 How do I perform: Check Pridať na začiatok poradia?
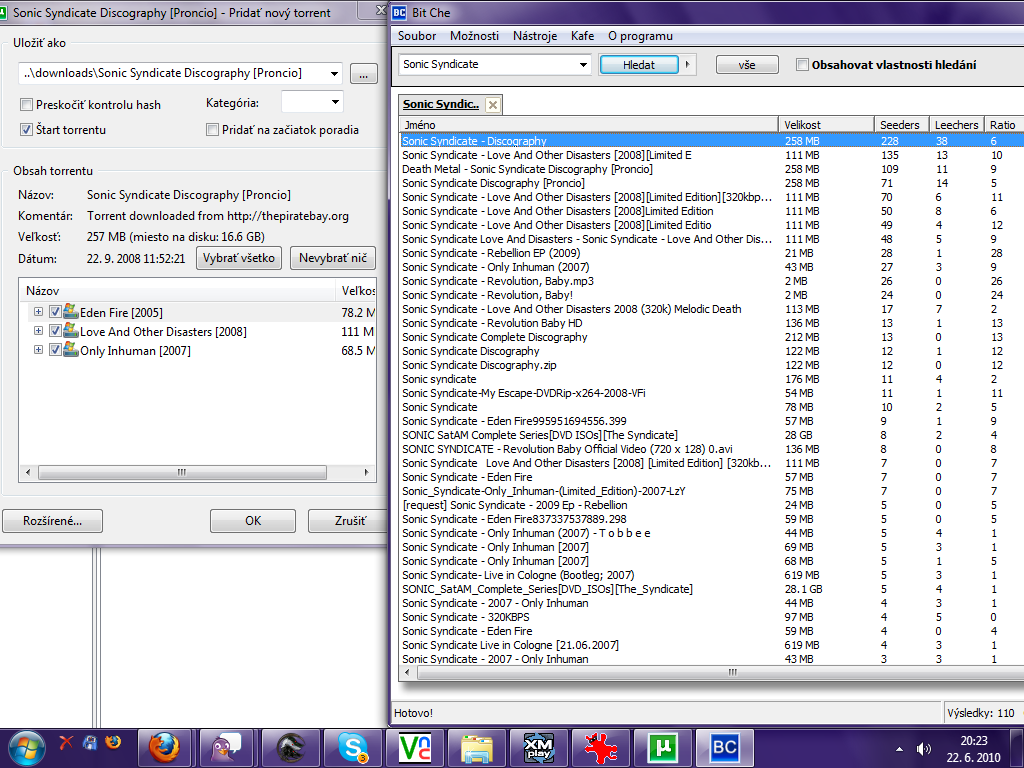click(x=212, y=129)
